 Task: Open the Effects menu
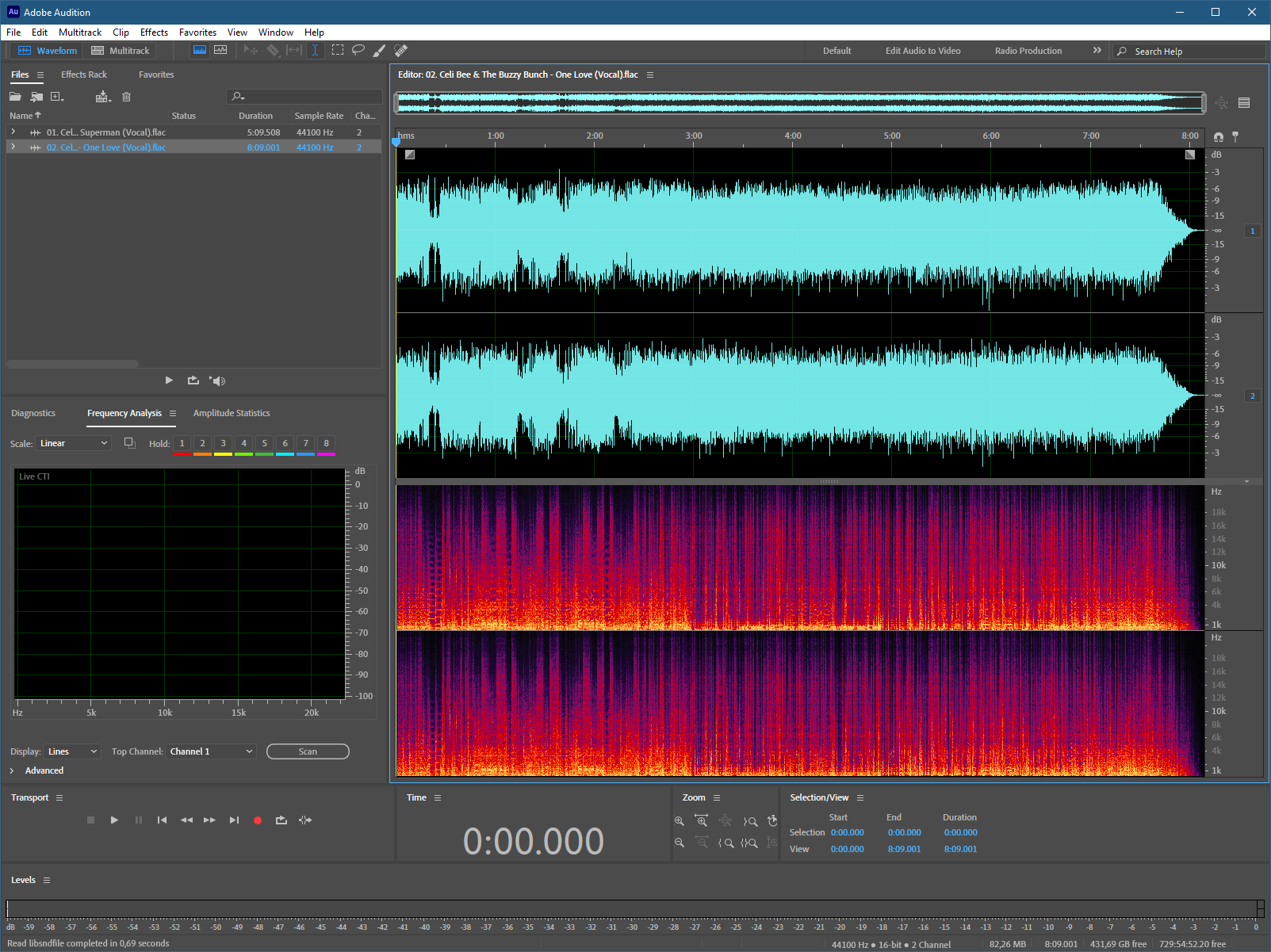point(154,32)
